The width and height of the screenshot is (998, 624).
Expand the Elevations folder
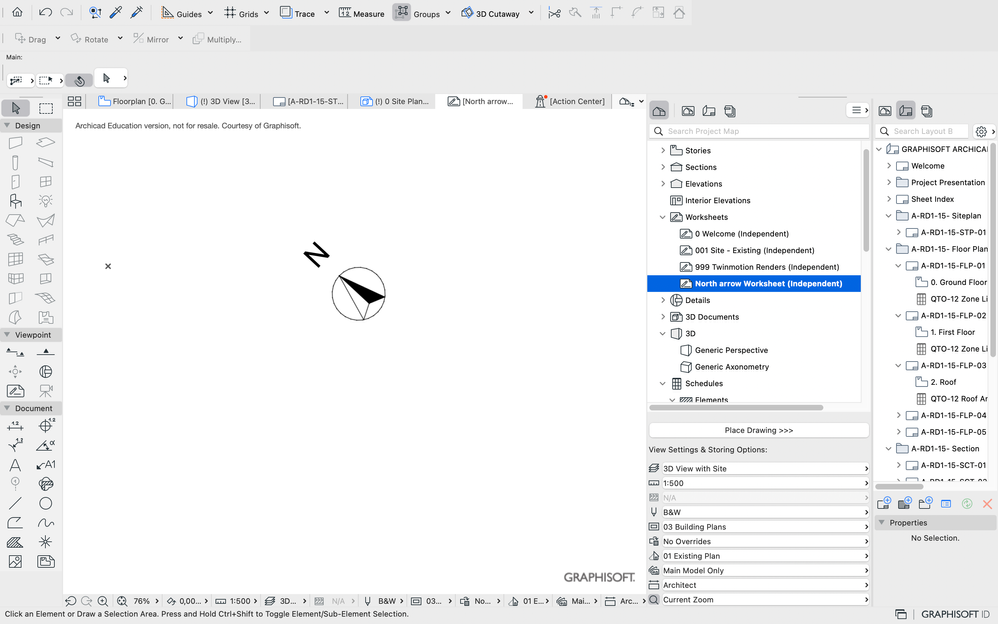[x=663, y=183]
